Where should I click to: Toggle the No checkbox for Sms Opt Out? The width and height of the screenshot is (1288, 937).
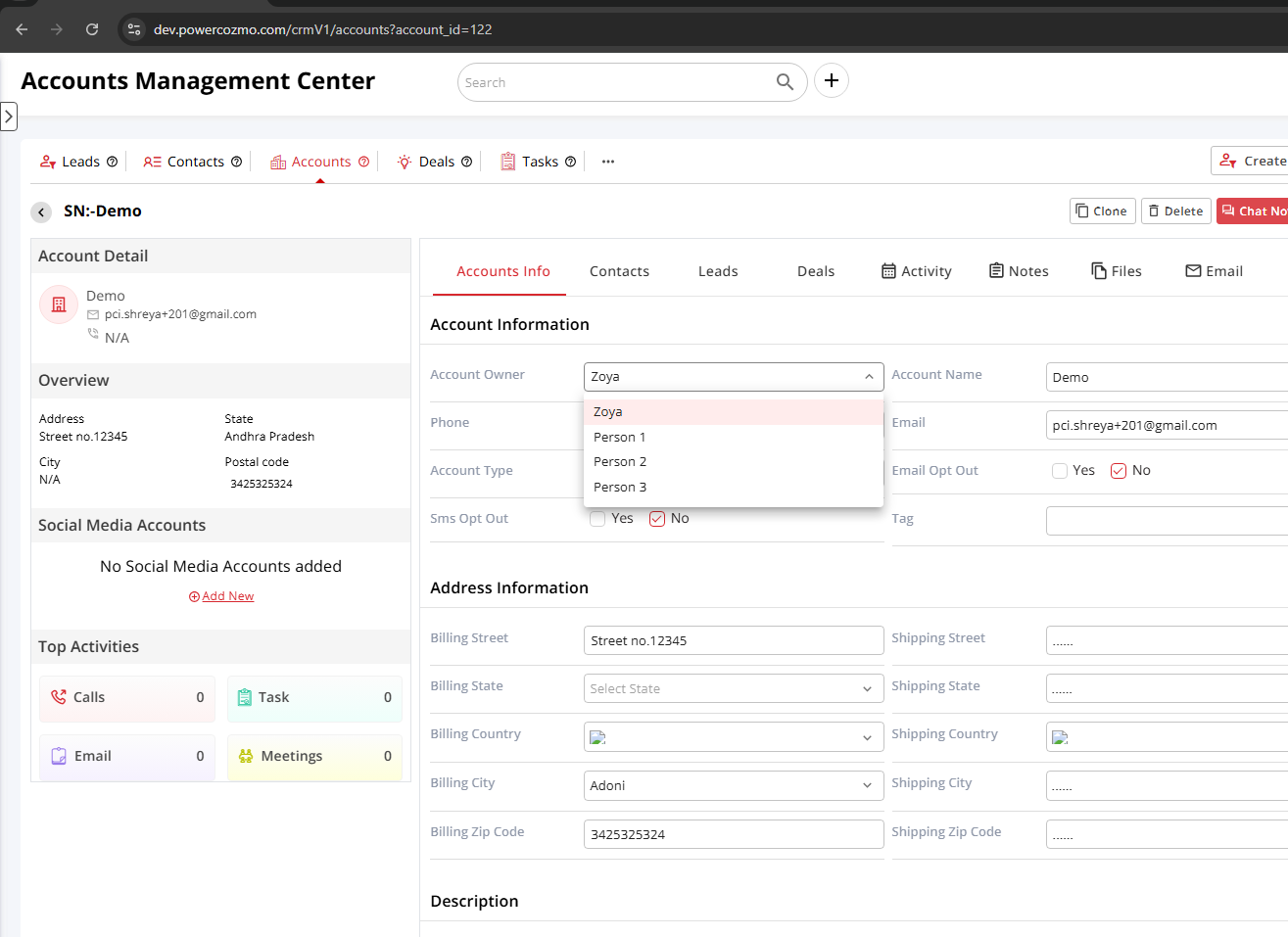(657, 519)
